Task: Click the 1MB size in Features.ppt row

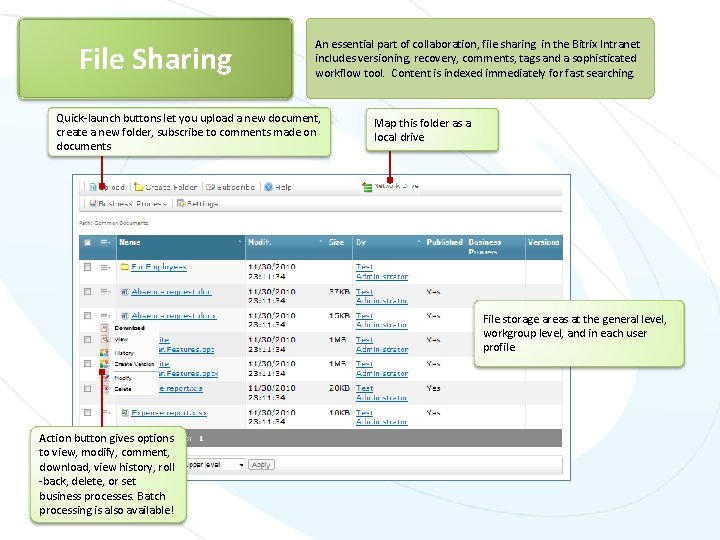Action: coord(338,340)
